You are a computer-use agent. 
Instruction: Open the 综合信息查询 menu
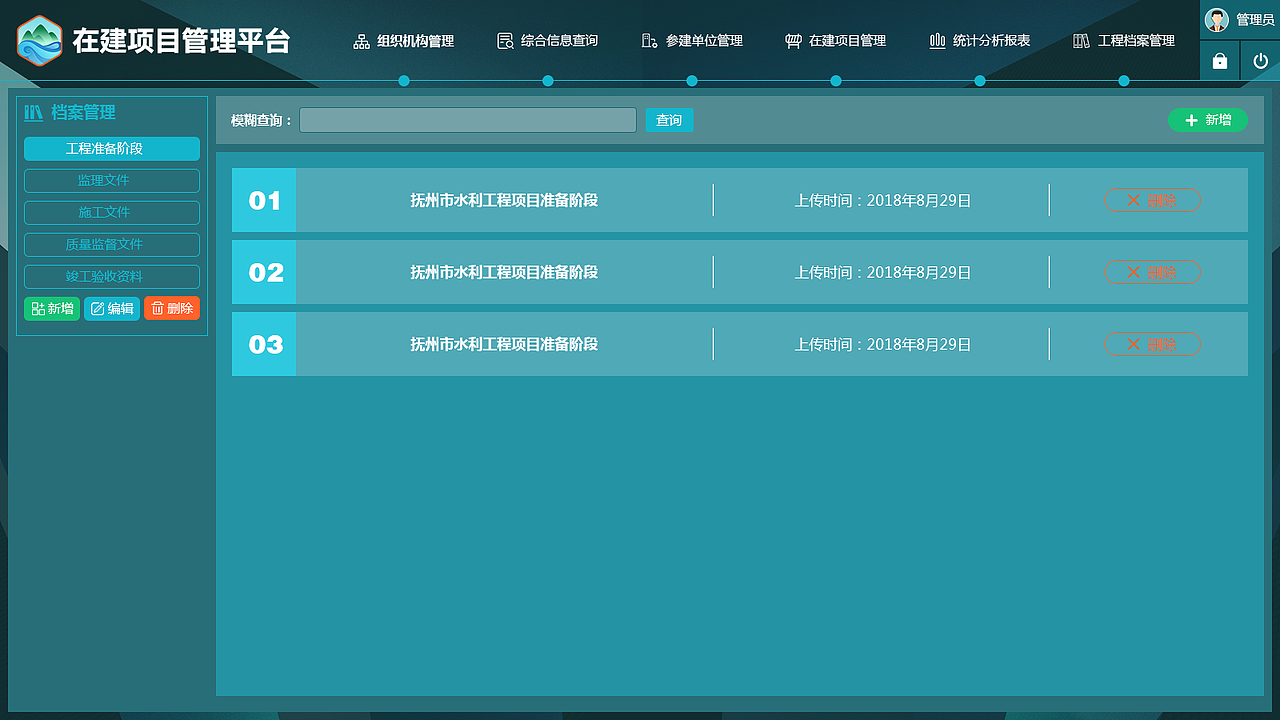(x=548, y=41)
